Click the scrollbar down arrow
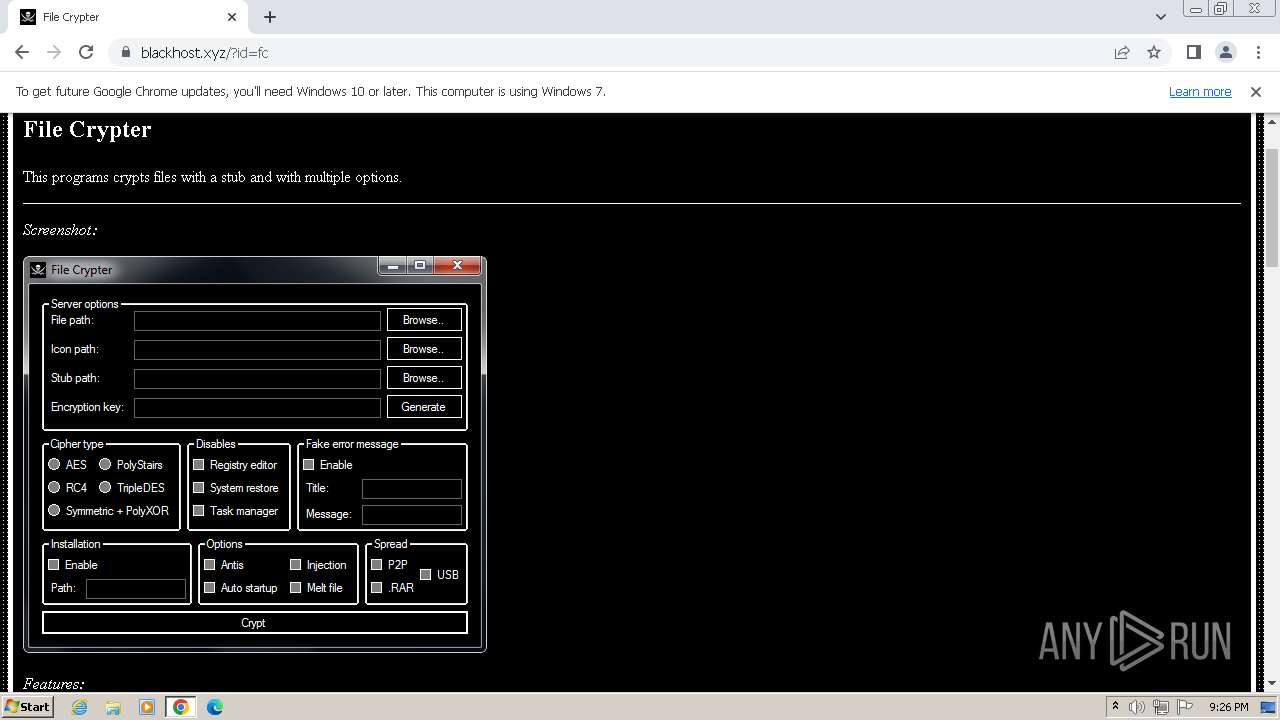The width and height of the screenshot is (1280, 720). (1272, 684)
